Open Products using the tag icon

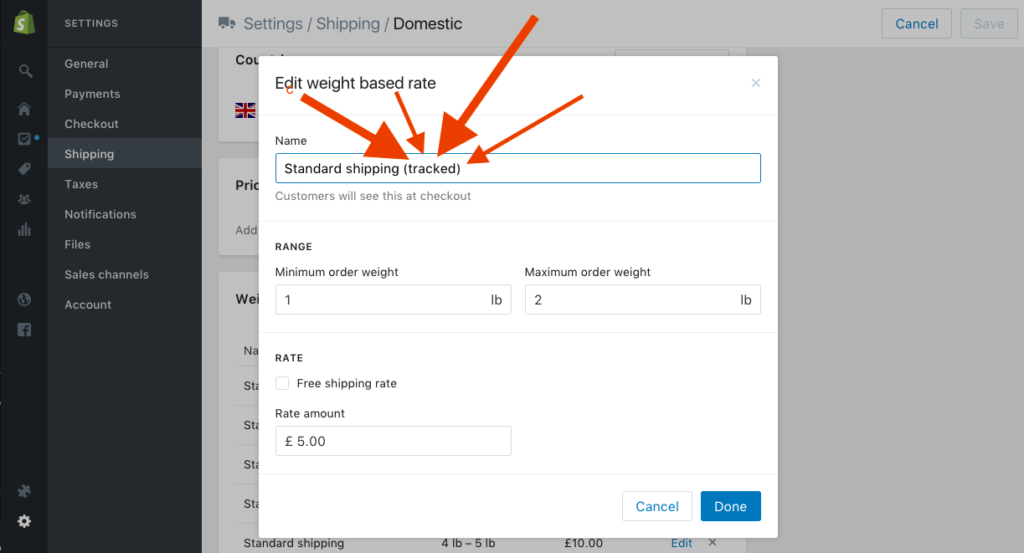(24, 169)
